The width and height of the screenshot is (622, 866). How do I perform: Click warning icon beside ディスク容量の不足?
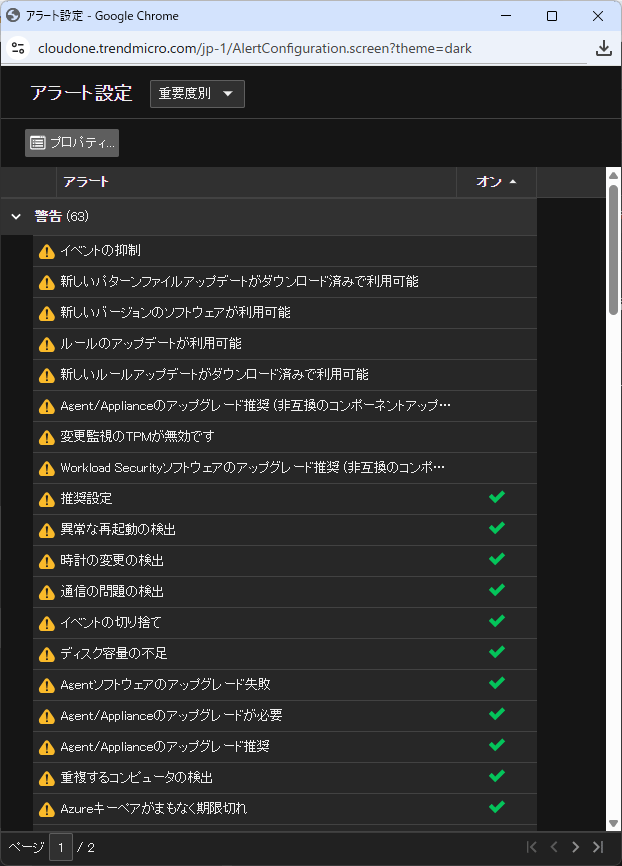point(47,654)
